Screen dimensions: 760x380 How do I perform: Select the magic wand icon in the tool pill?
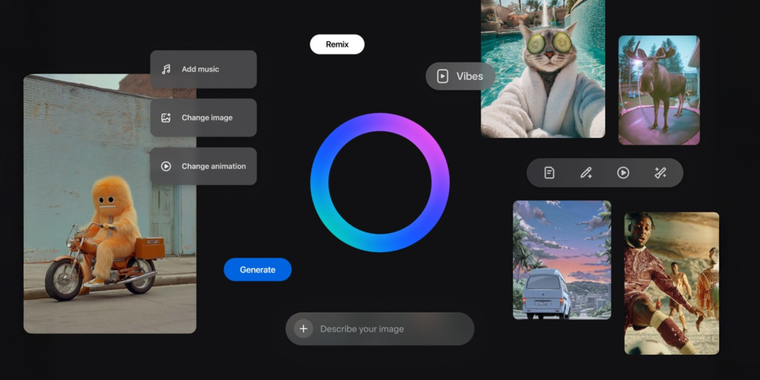(661, 173)
